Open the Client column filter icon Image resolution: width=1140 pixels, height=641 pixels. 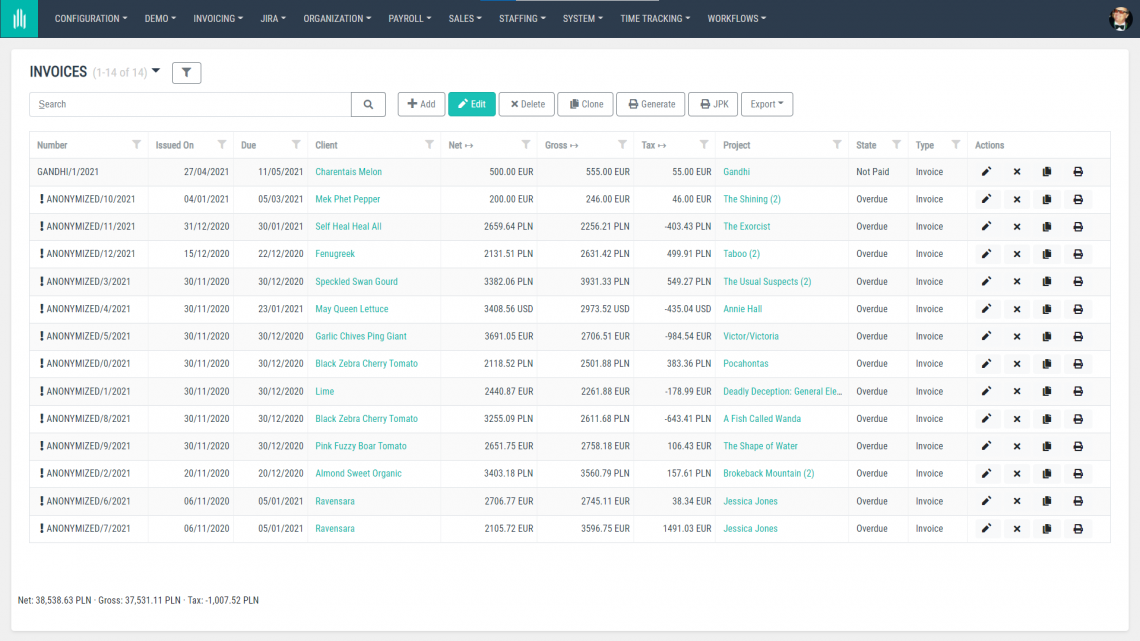430,145
